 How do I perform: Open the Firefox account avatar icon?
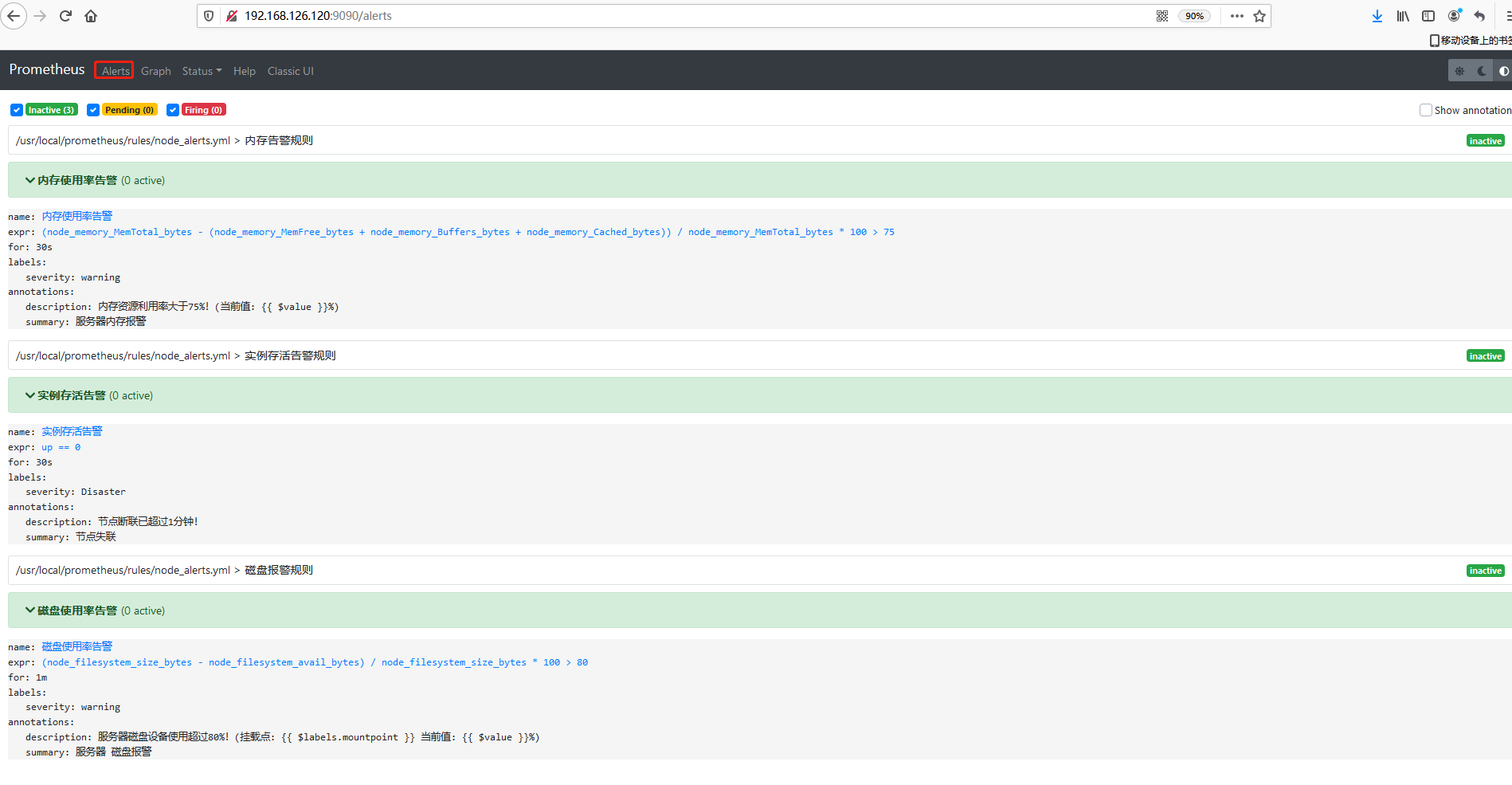(x=1455, y=15)
